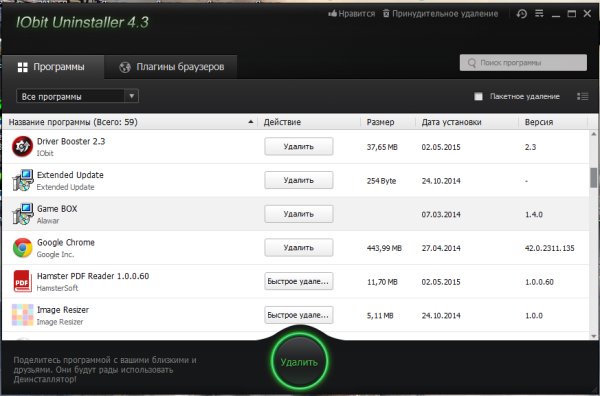This screenshot has width=600, height=396.
Task: Switch list view with the details icon
Action: (582, 96)
